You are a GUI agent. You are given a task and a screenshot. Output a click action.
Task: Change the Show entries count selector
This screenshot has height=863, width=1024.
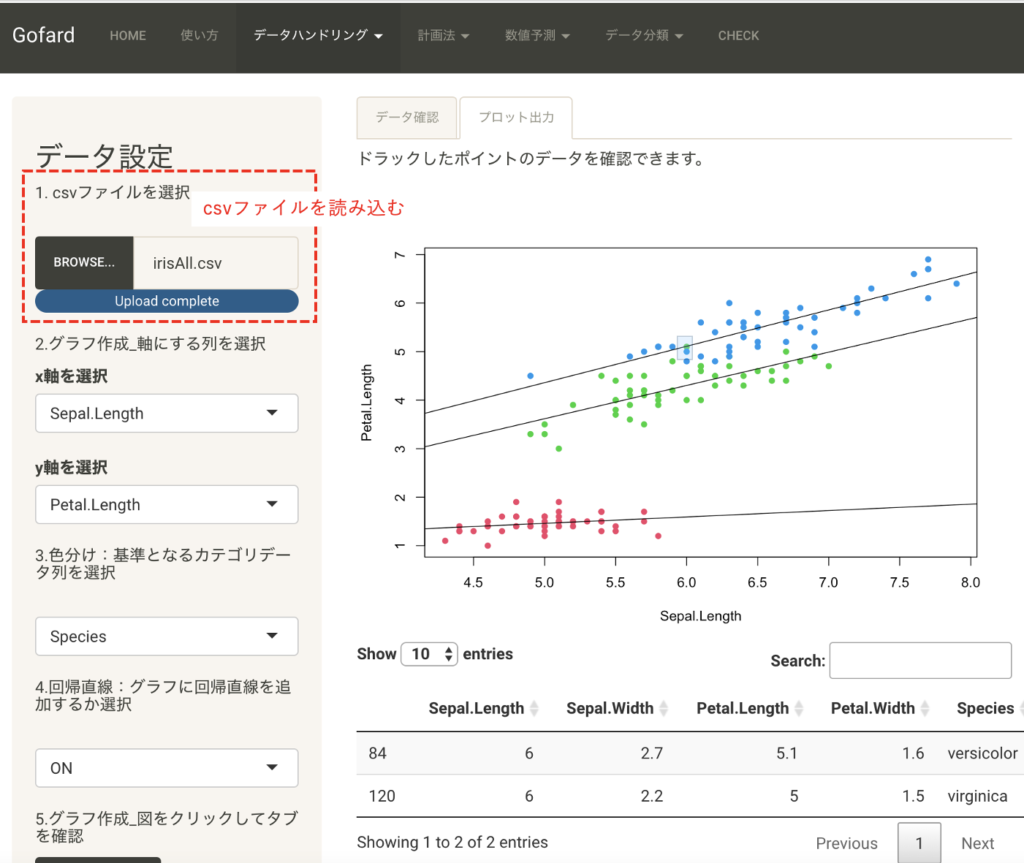(429, 654)
